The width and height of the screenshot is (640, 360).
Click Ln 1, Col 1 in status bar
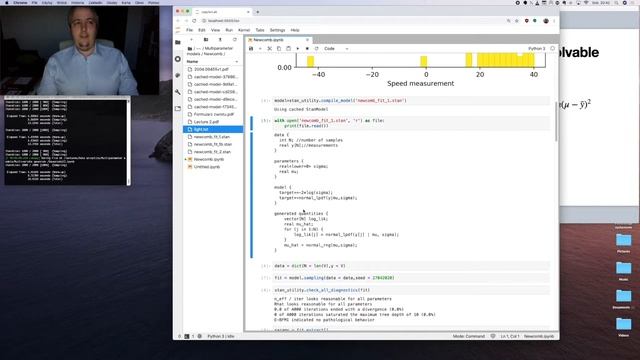click(510, 336)
